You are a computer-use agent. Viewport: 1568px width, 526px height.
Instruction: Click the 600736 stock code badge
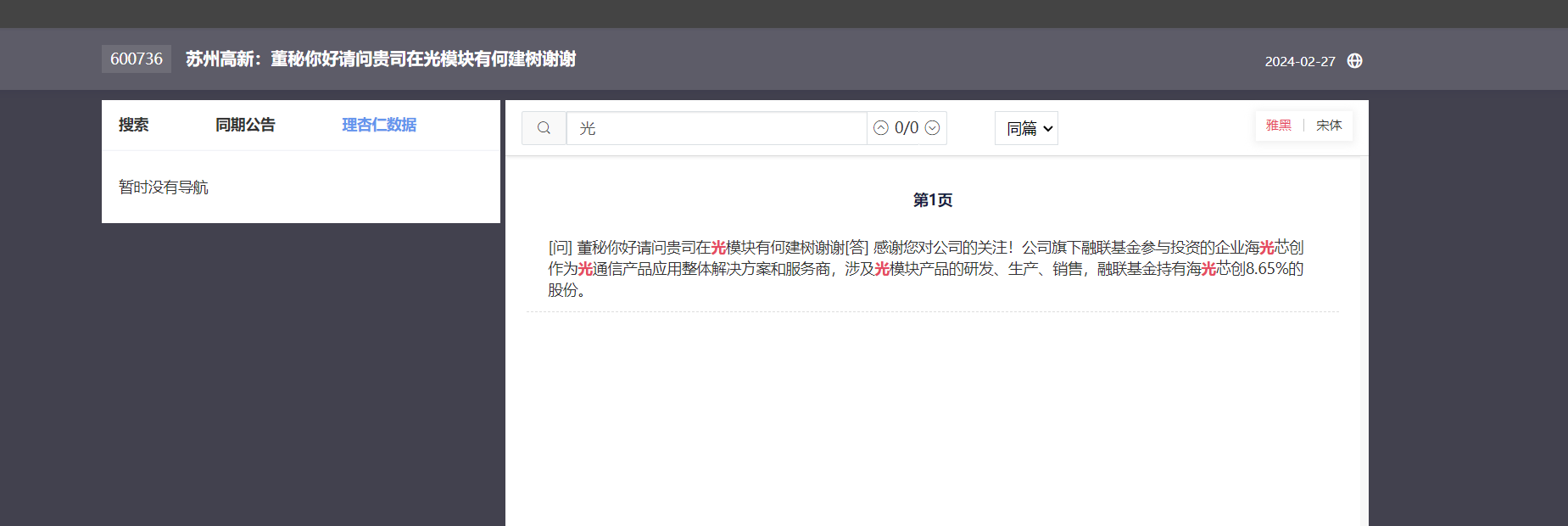point(137,59)
